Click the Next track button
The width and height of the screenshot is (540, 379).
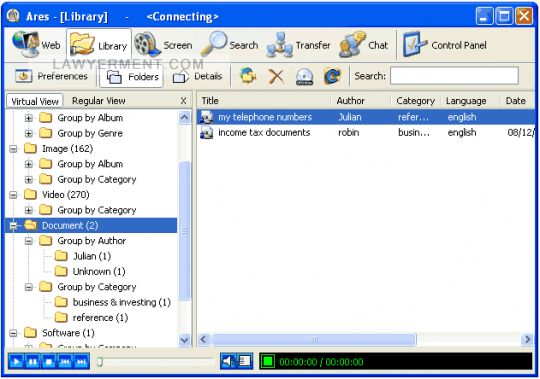(82, 362)
